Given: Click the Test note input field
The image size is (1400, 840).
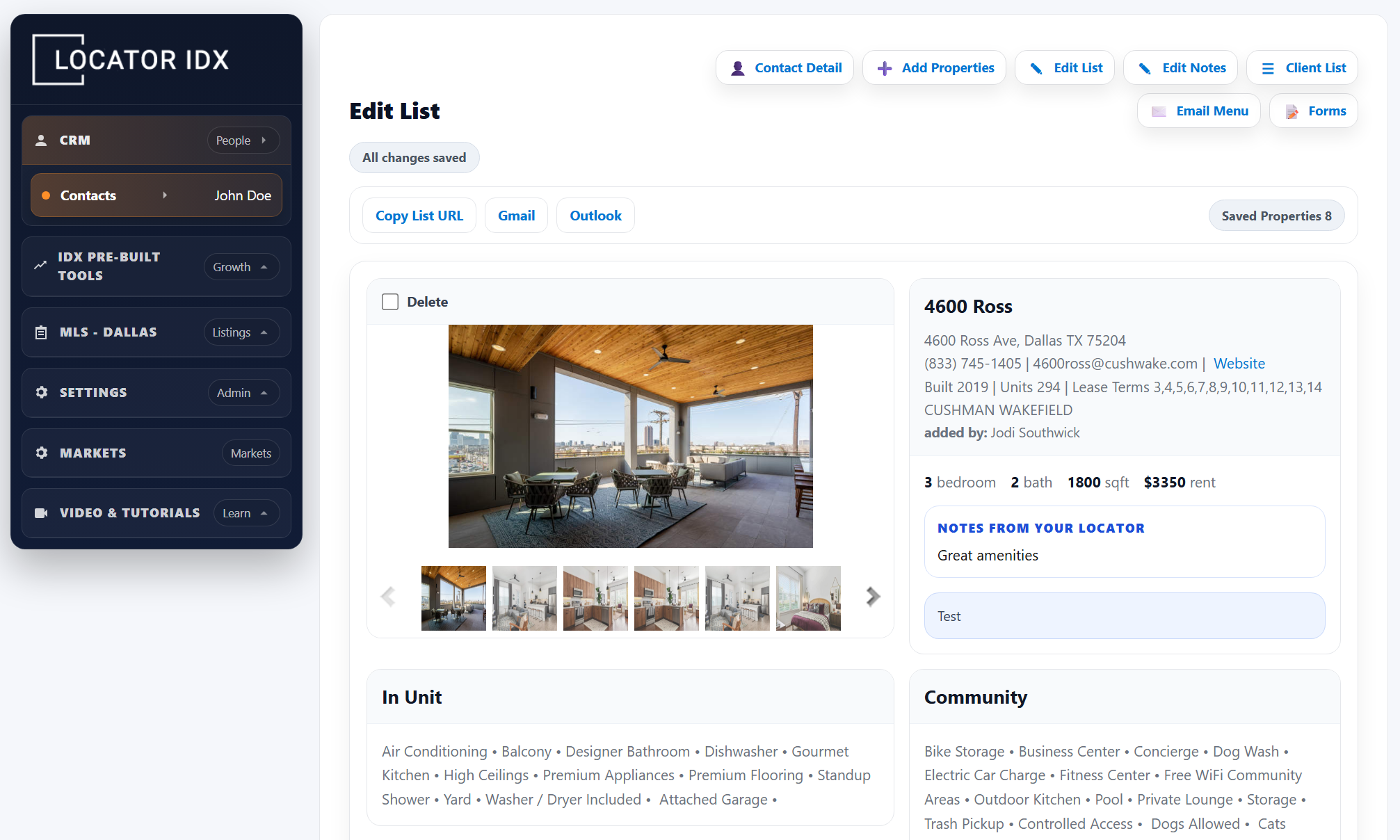Looking at the screenshot, I should tap(1125, 616).
